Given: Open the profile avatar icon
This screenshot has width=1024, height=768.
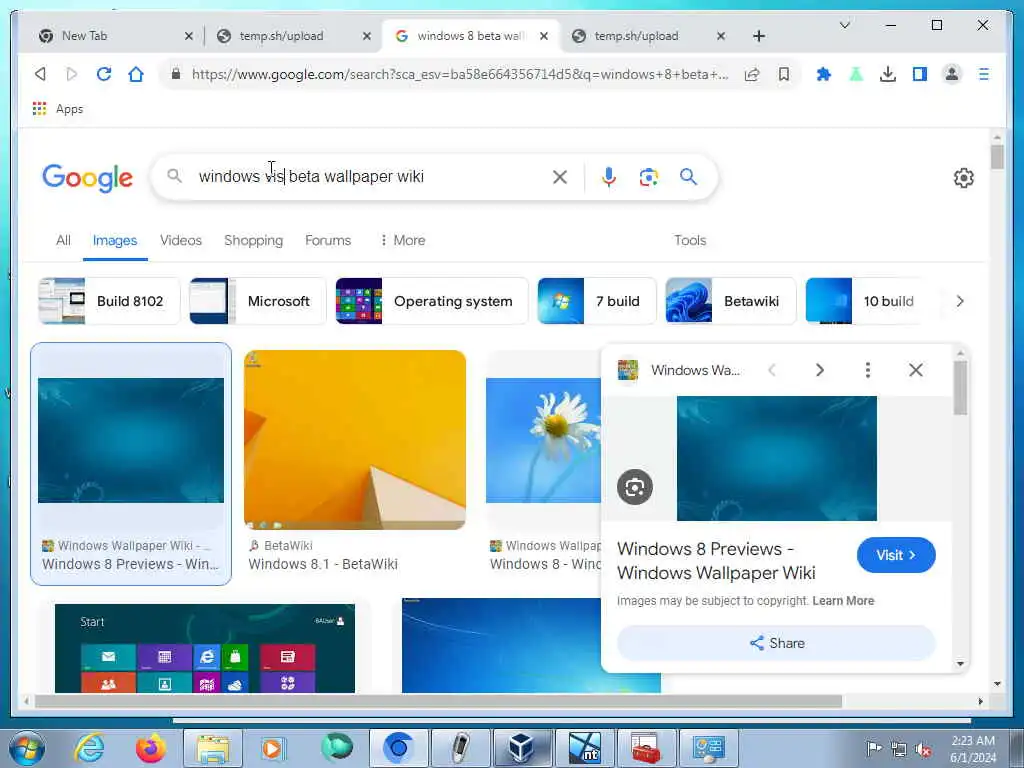Looking at the screenshot, I should point(952,74).
